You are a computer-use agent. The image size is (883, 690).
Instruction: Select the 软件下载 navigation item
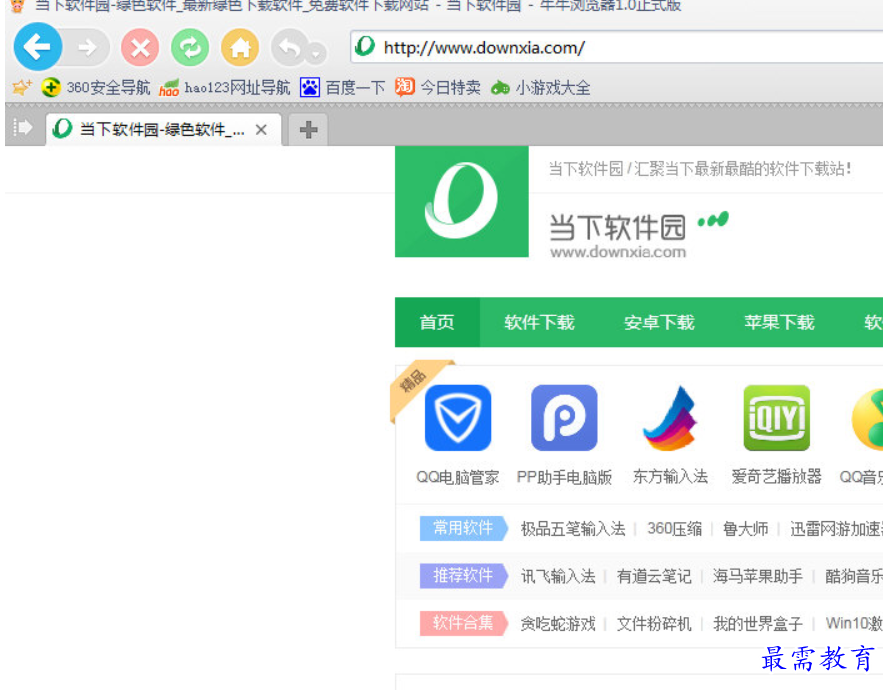539,322
